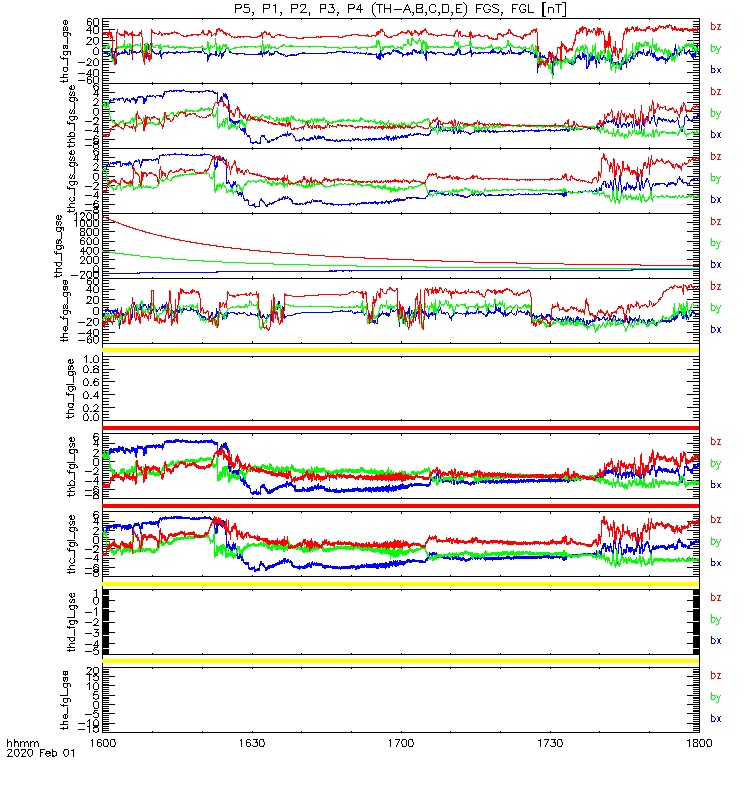Click the yellow status bar above tha_fgl_gse panel
Viewport: 750px width, 800px height.
(x=401, y=350)
